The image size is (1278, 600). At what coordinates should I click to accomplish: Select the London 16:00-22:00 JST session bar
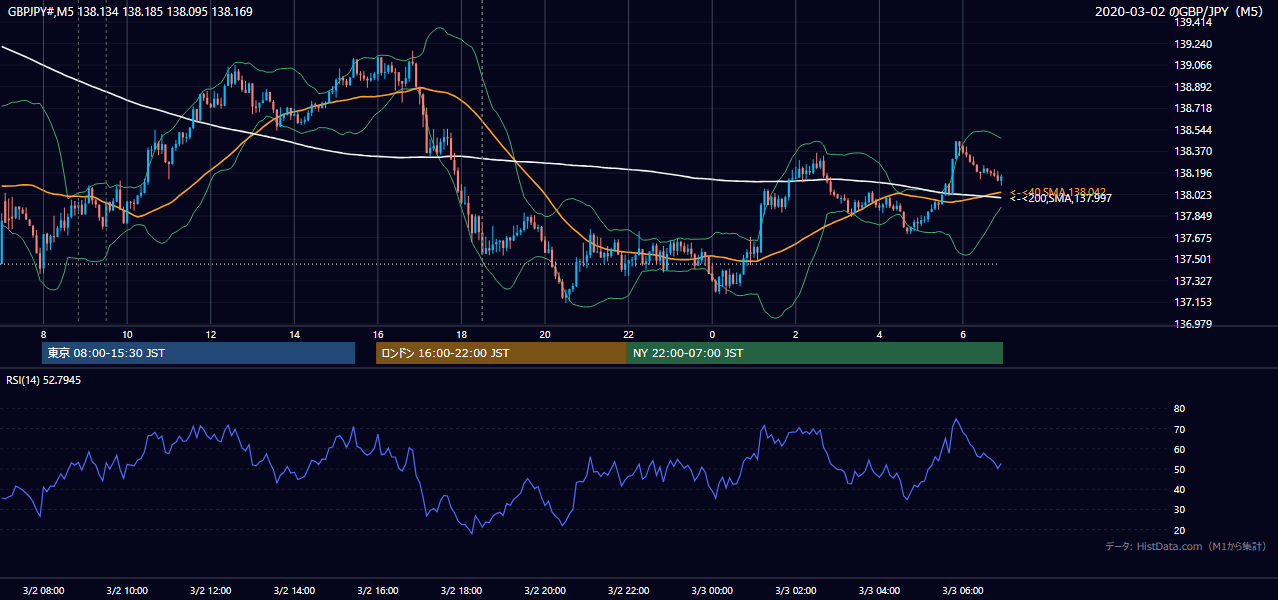click(501, 353)
